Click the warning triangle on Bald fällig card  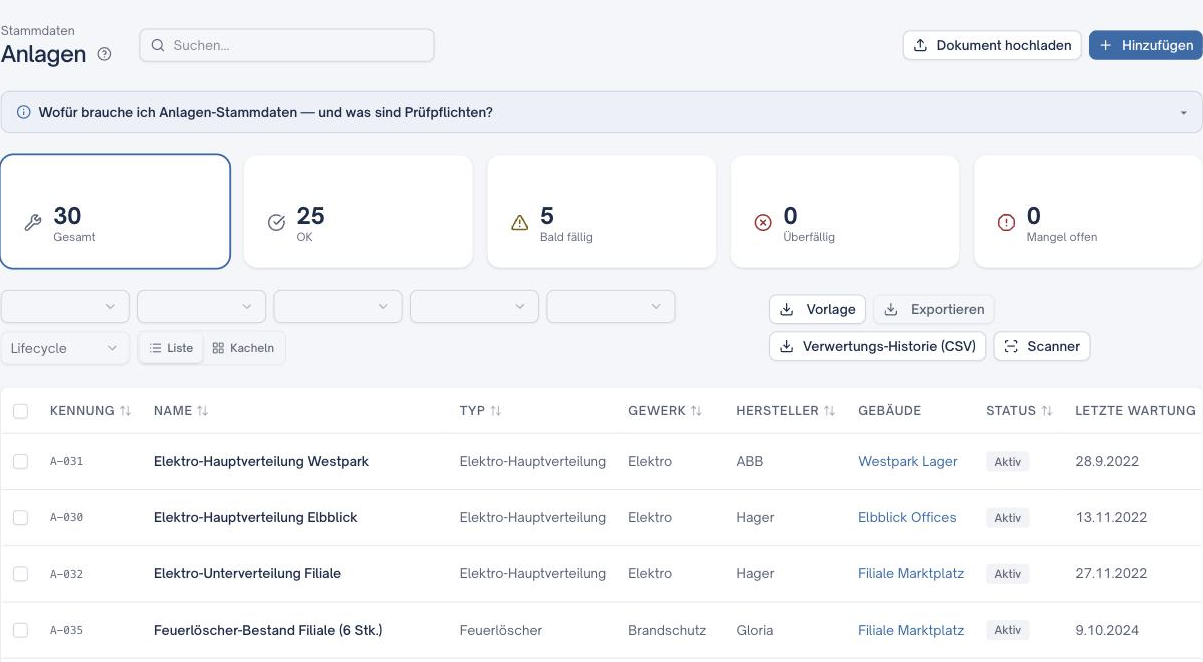pyautogui.click(x=519, y=223)
